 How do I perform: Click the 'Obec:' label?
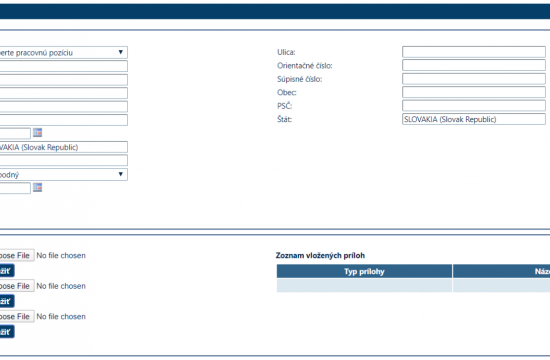pyautogui.click(x=287, y=93)
